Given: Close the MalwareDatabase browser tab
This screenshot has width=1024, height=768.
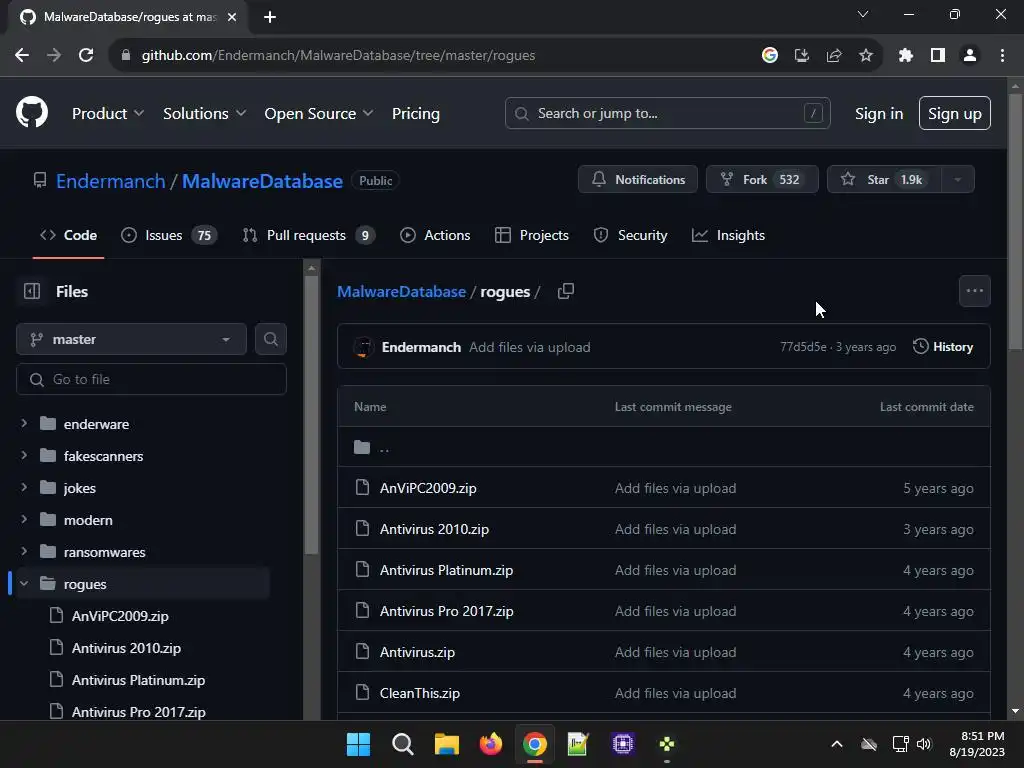Looking at the screenshot, I should pyautogui.click(x=232, y=17).
